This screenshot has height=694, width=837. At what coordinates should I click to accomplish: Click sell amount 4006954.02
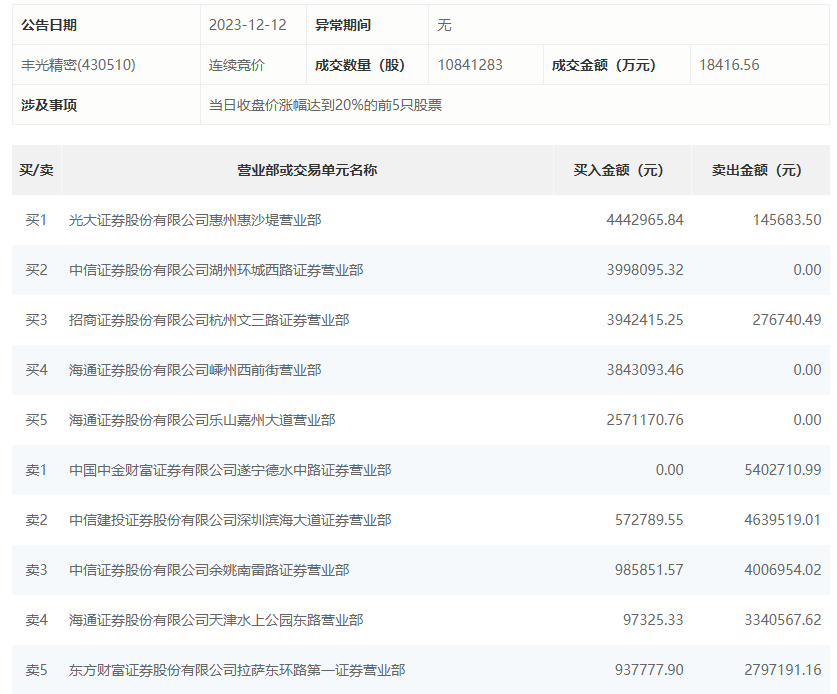click(x=783, y=570)
